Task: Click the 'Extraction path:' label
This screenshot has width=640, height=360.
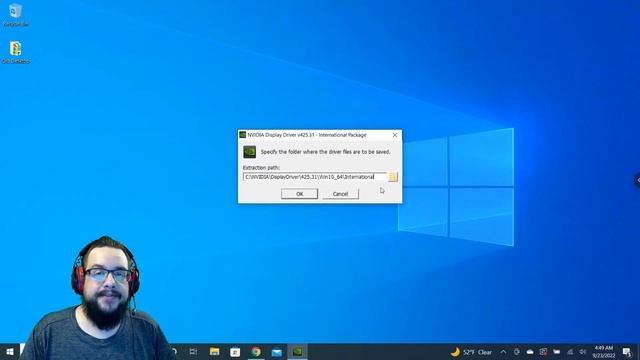Action: [261, 167]
